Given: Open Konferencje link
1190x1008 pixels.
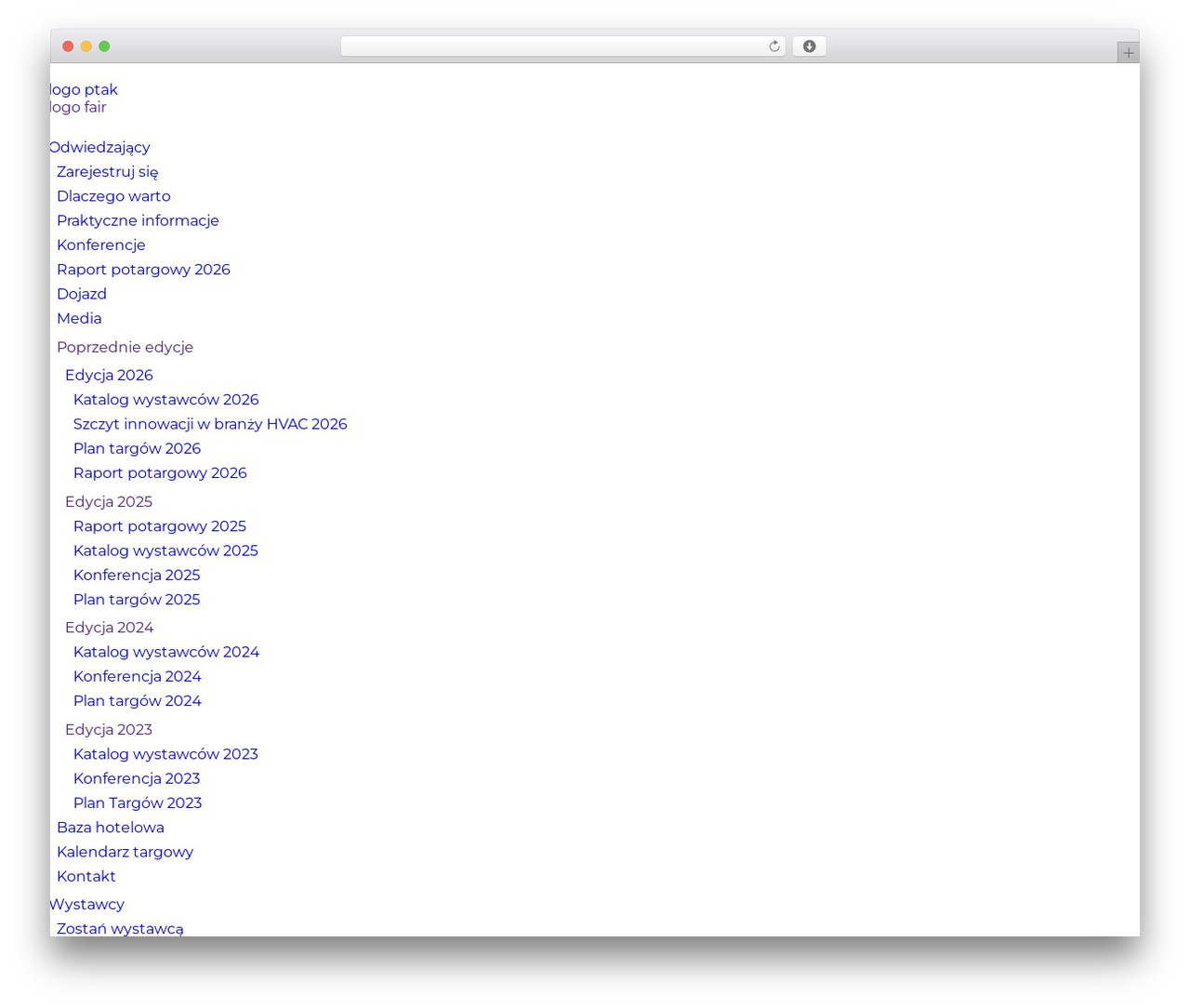Looking at the screenshot, I should coord(101,245).
